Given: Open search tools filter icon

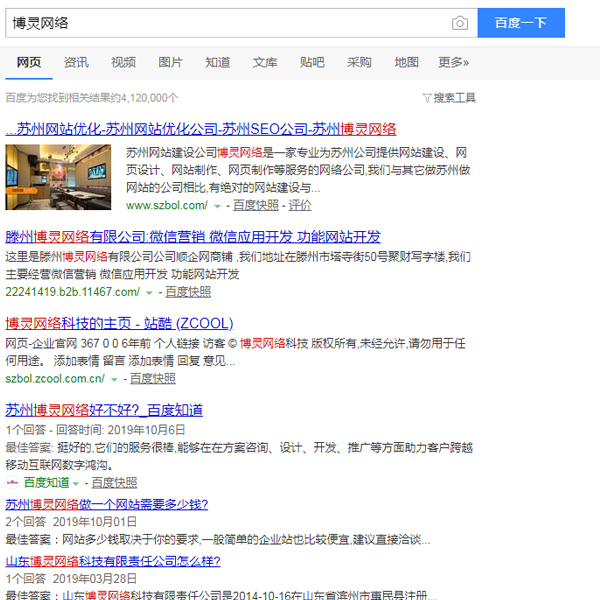Looking at the screenshot, I should point(428,98).
